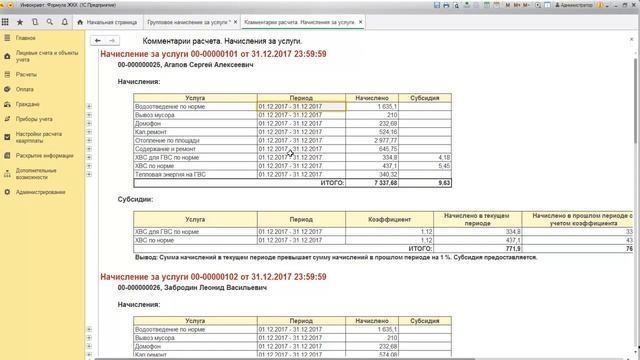Expand first Домофон row group

[x=89, y=124]
